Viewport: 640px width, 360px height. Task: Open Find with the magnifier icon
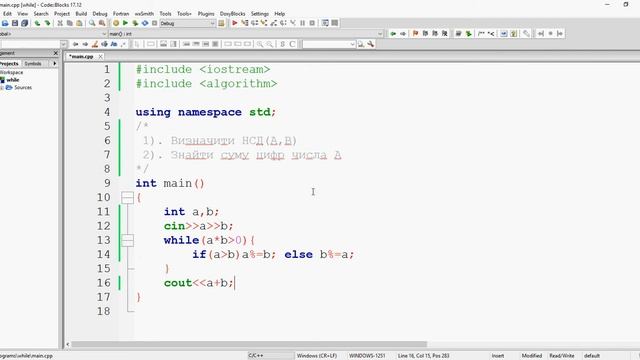pyautogui.click(x=92, y=23)
